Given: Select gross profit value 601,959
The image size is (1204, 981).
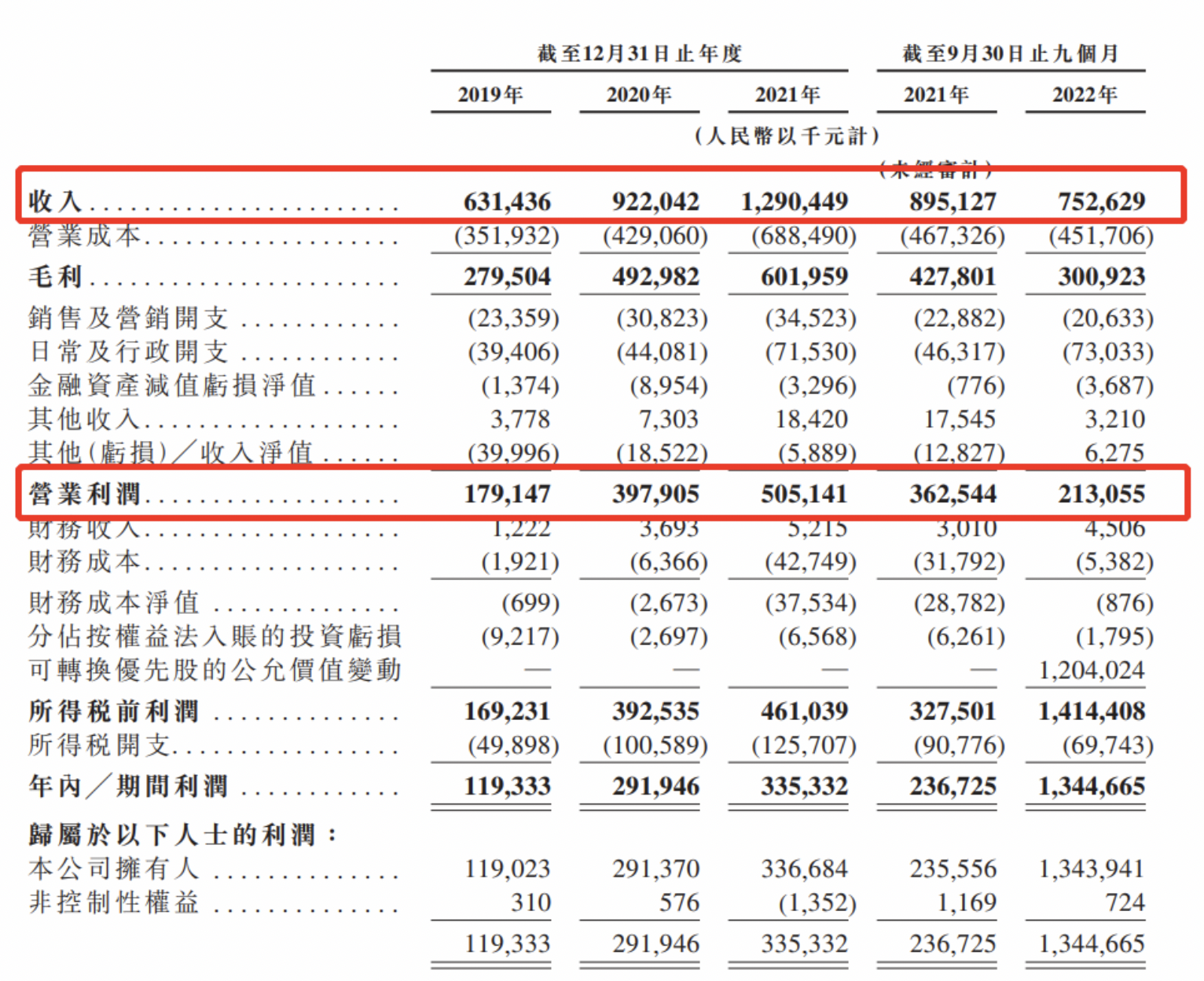Looking at the screenshot, I should (x=804, y=277).
